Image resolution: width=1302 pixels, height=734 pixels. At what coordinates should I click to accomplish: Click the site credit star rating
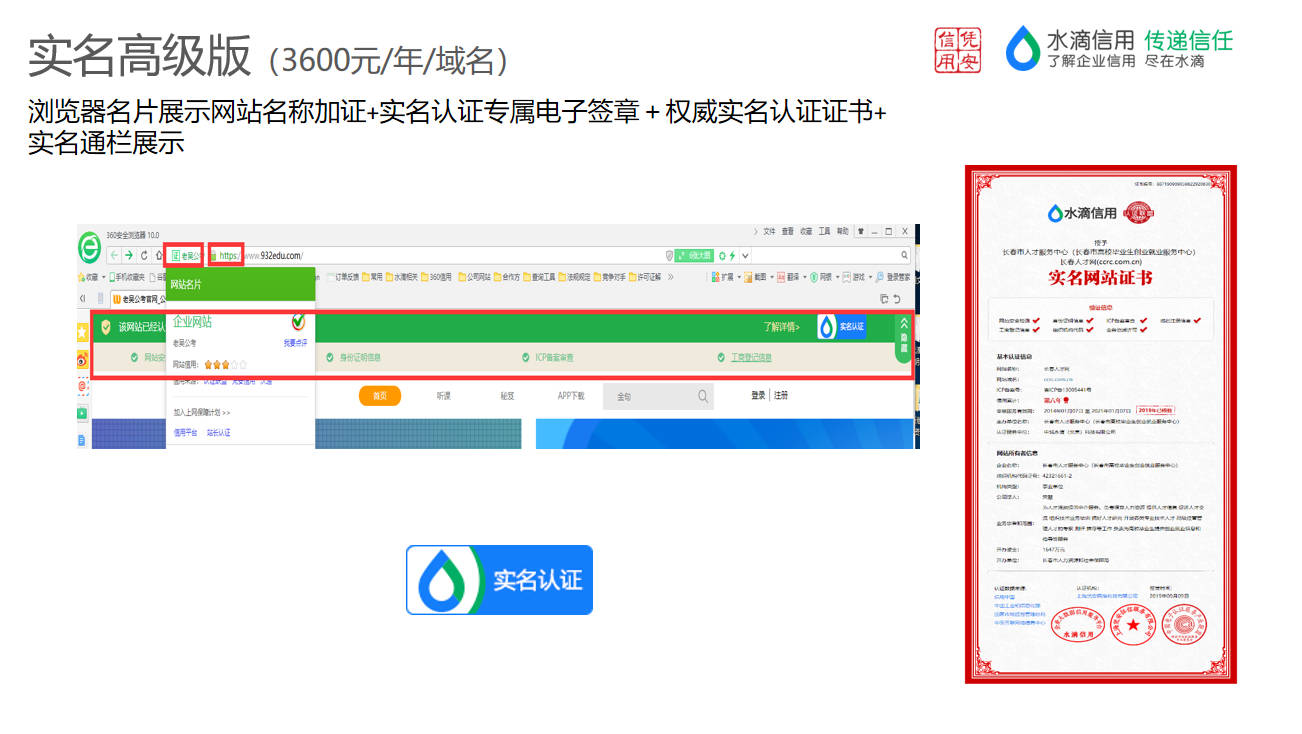pyautogui.click(x=225, y=365)
